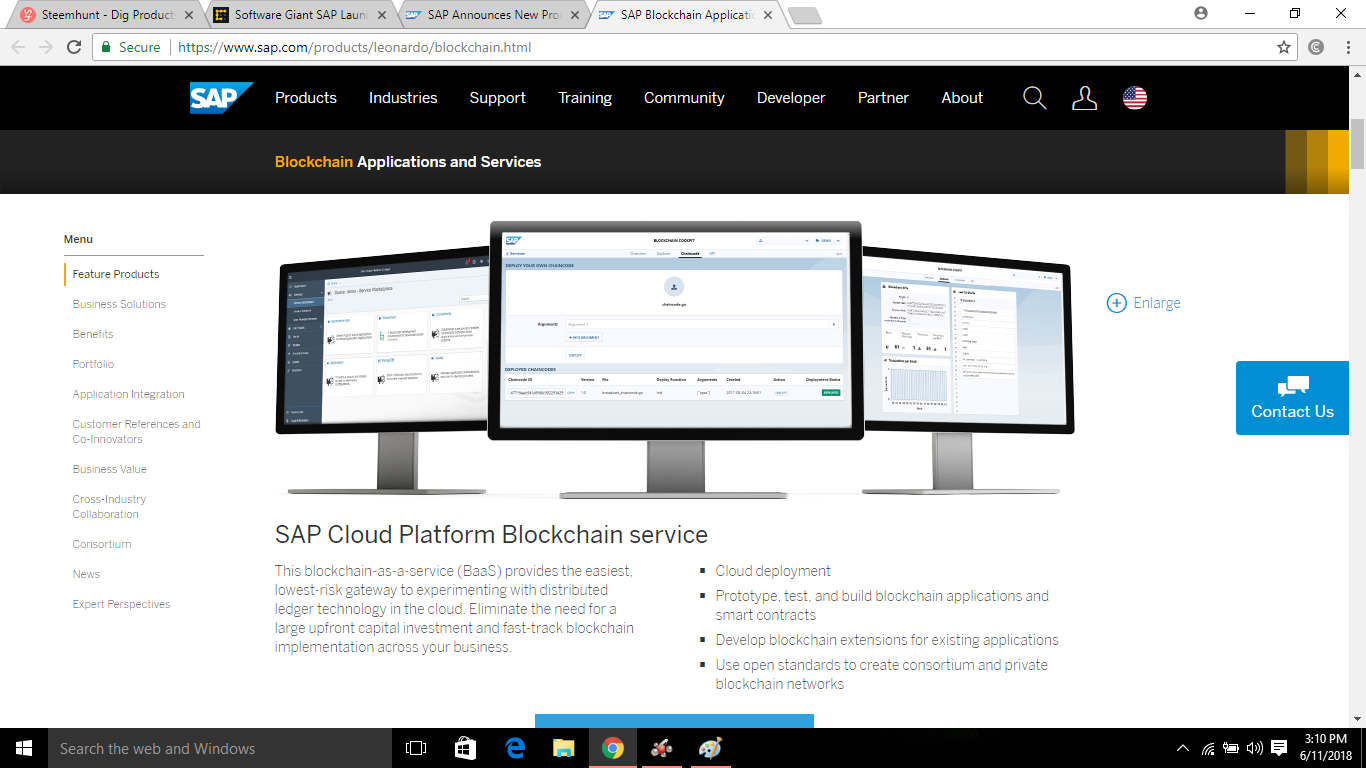Click the Wi-Fi network tray icon
The height and width of the screenshot is (768, 1366).
[x=1208, y=748]
